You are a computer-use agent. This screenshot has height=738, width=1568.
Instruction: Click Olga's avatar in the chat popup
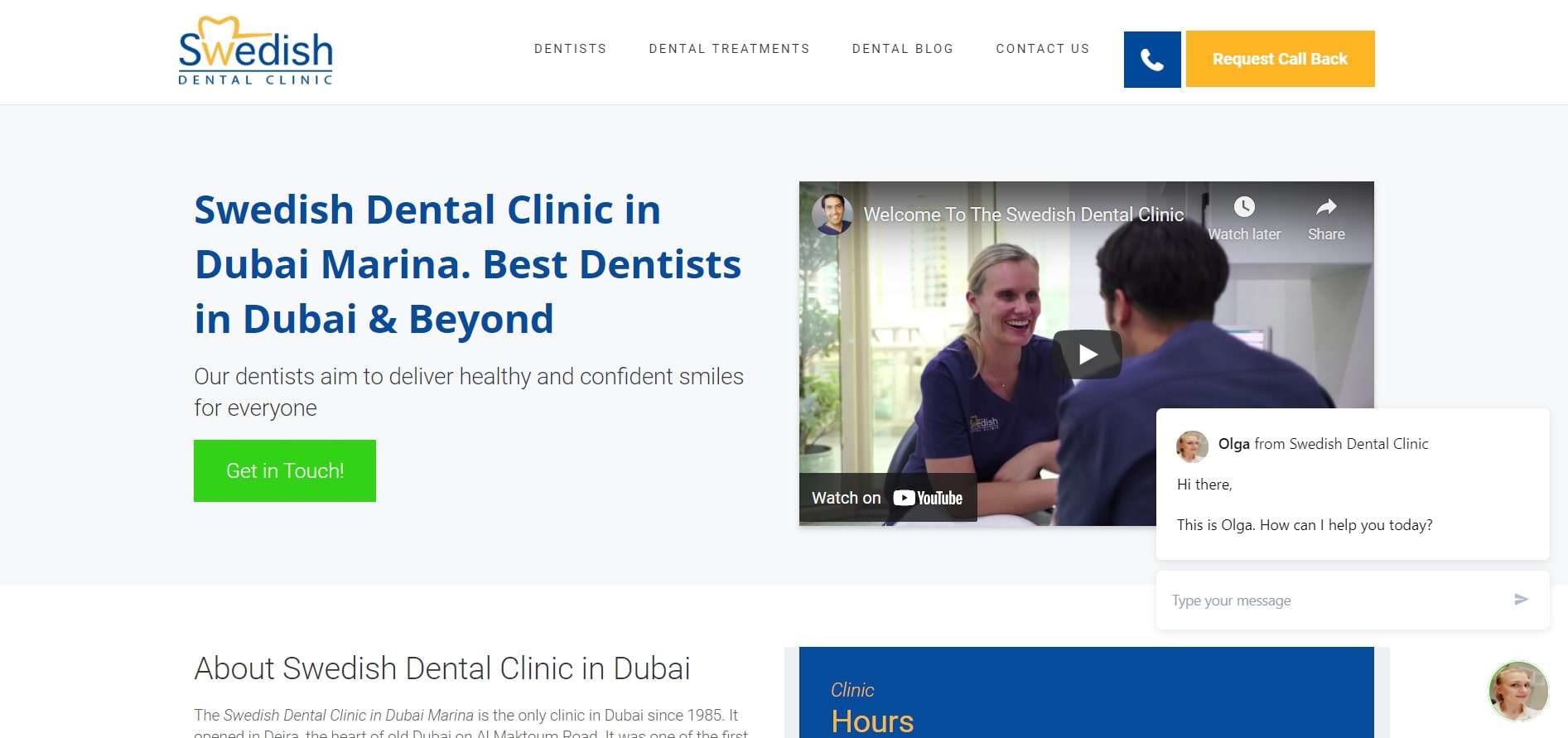click(1192, 446)
